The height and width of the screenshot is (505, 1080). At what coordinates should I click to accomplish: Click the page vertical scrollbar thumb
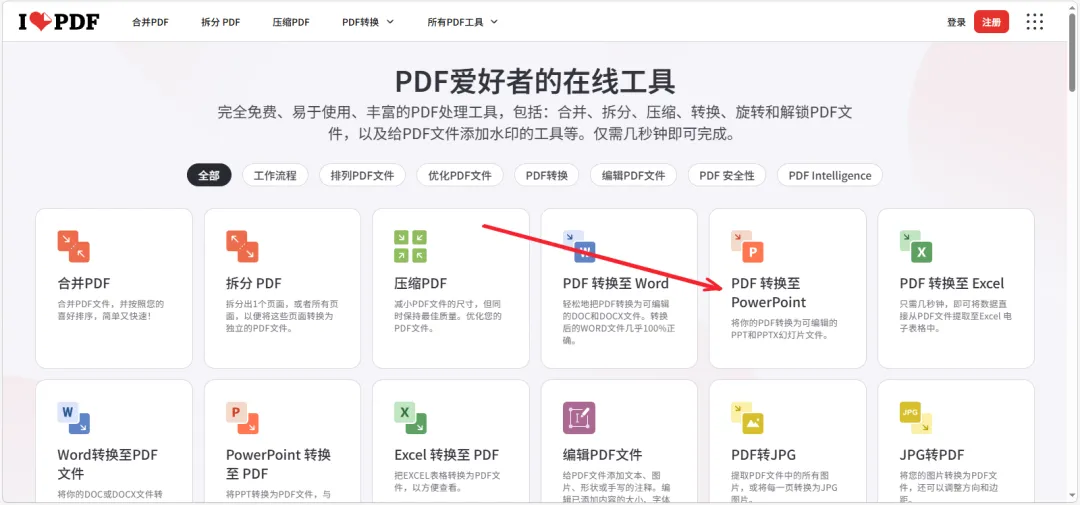[1072, 51]
